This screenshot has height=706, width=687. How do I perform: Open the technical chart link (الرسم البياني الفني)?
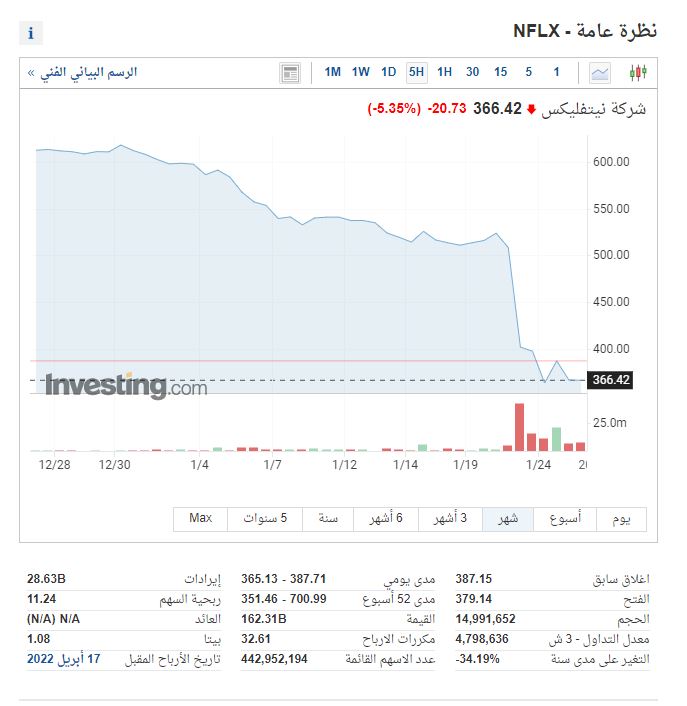84,72
